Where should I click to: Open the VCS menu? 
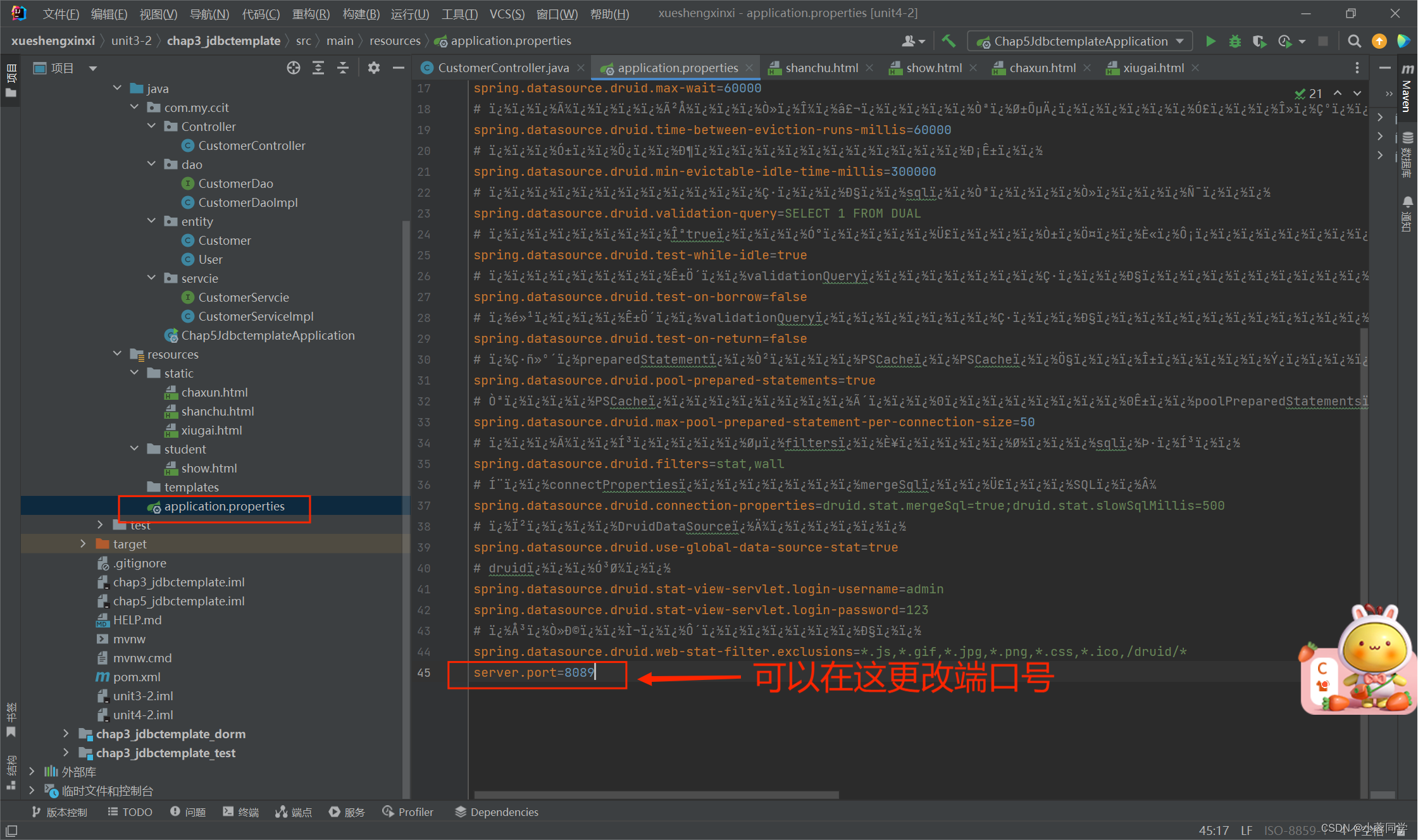point(506,13)
